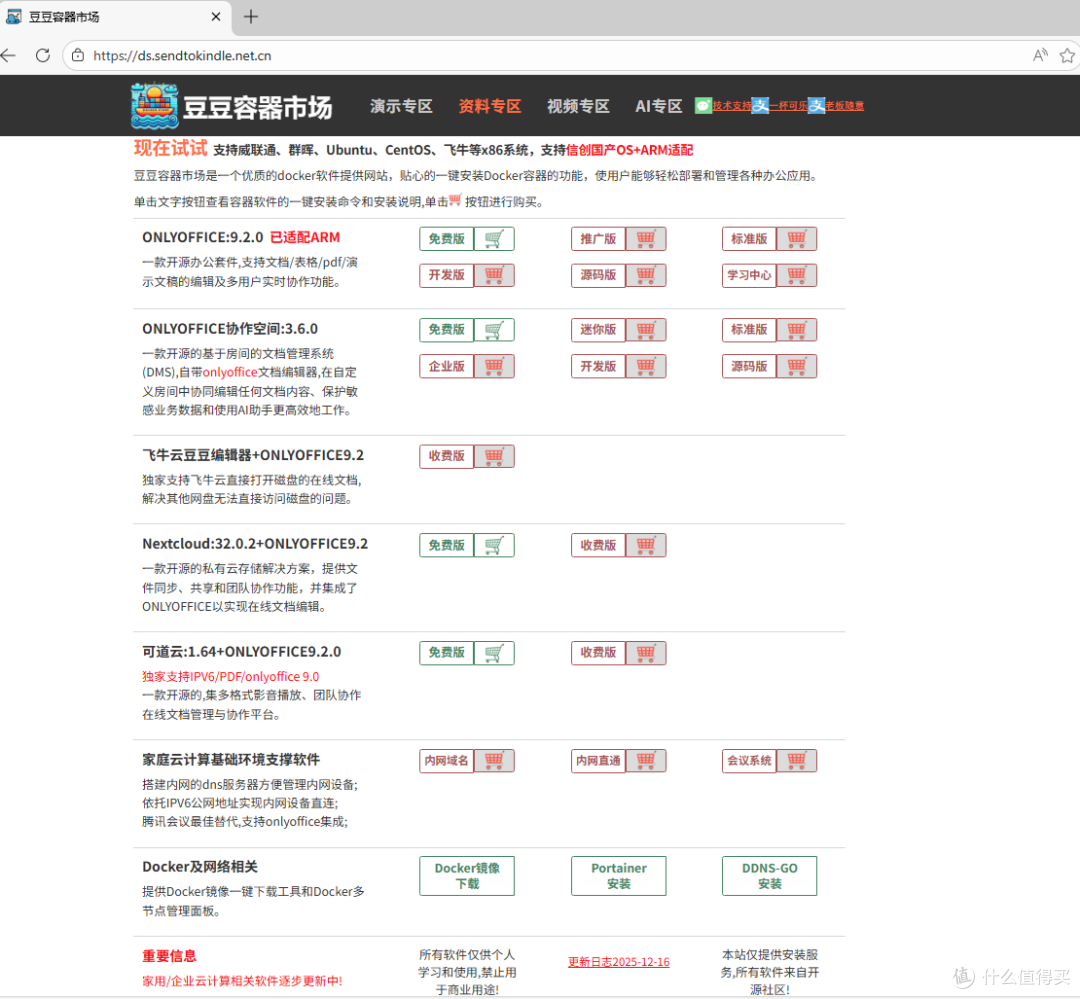This screenshot has width=1080, height=999.
Task: Close the 豆豆容器市场 browser tab
Action: 216,17
